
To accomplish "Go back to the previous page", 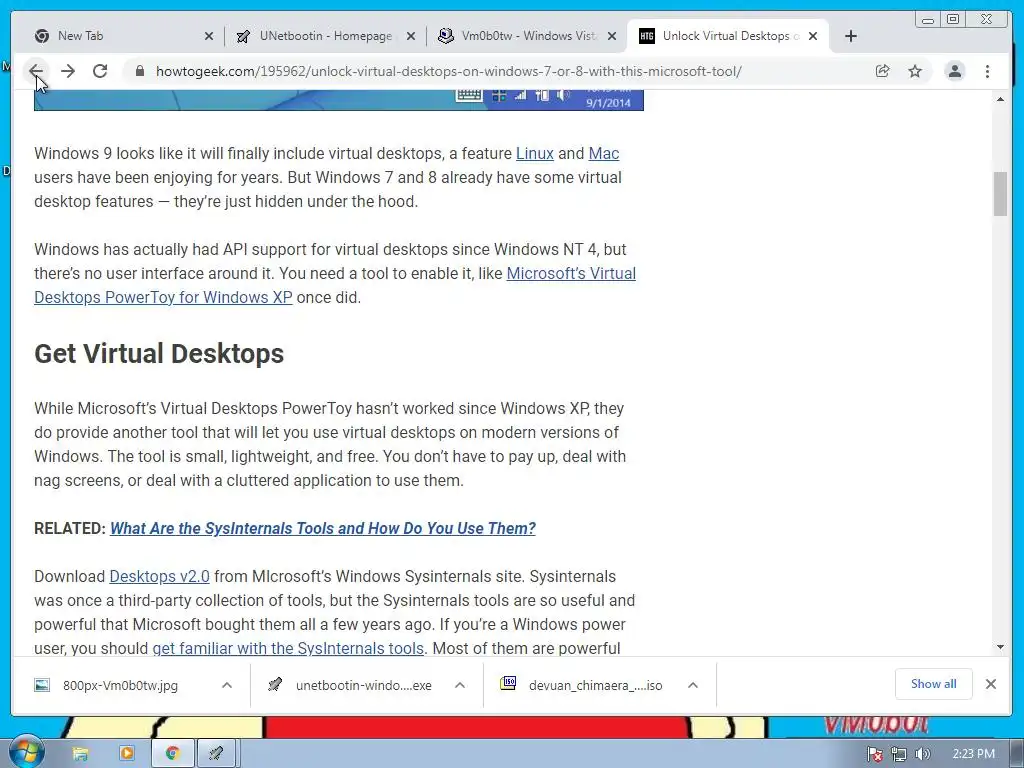I will (x=37, y=71).
